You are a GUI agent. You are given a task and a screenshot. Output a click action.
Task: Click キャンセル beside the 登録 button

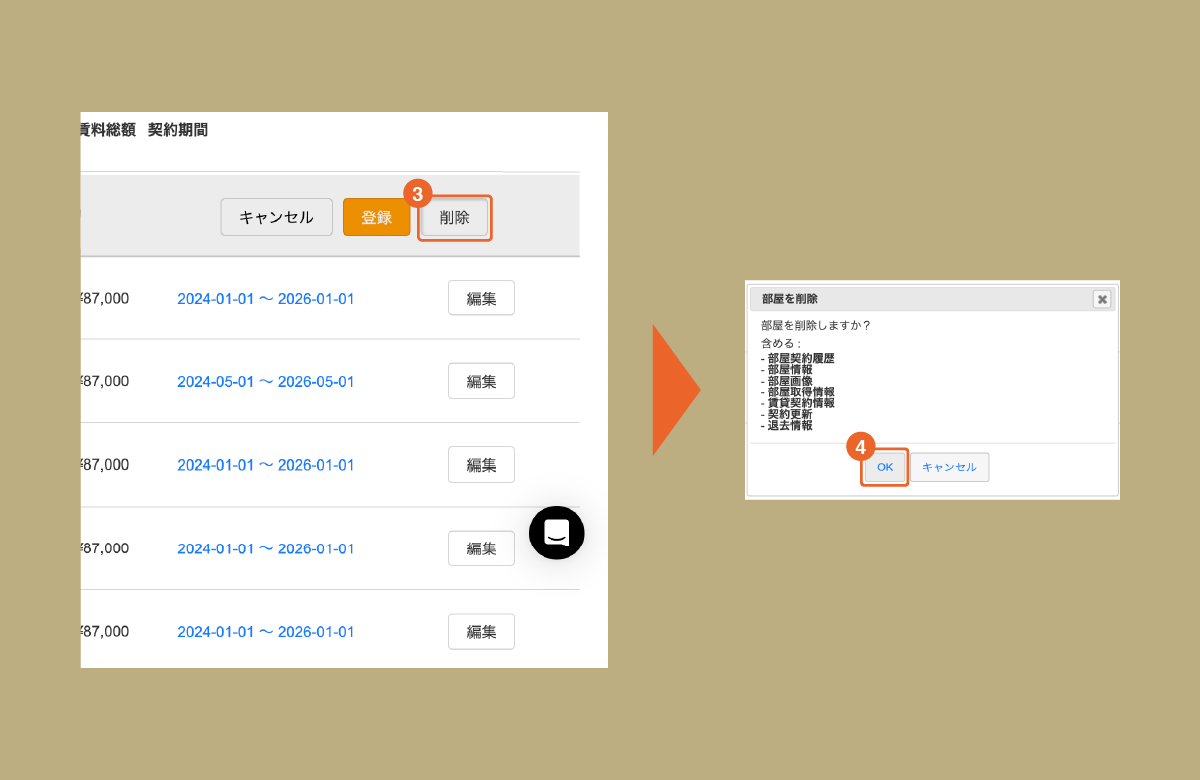[276, 217]
